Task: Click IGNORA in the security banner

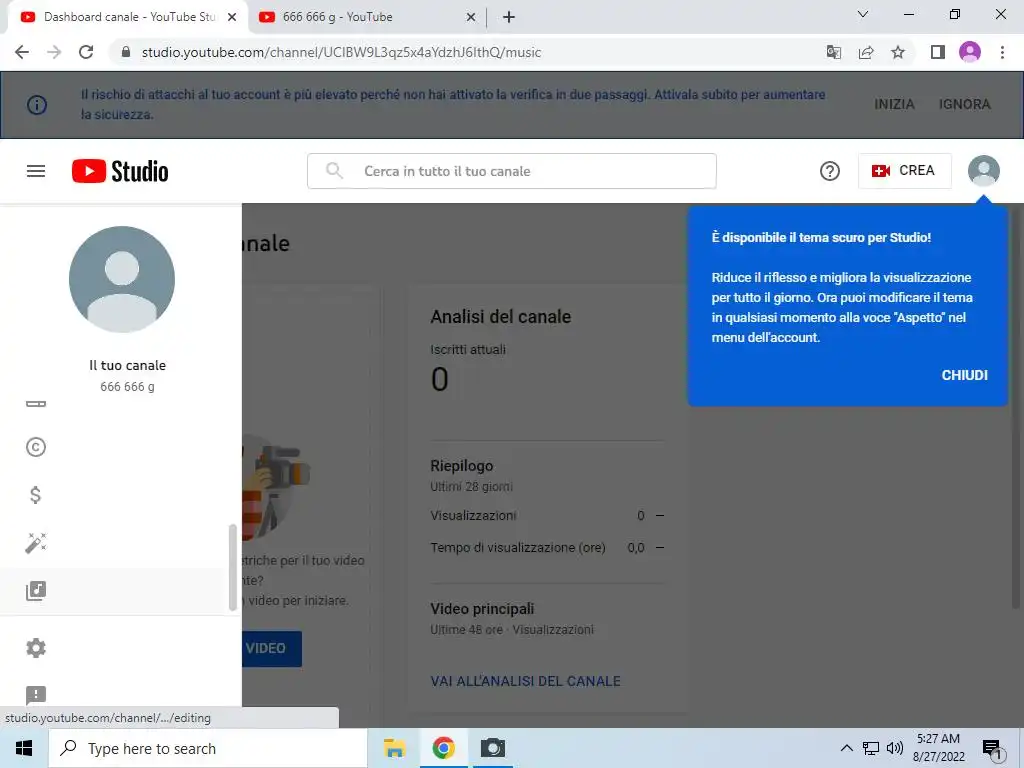Action: pyautogui.click(x=965, y=104)
